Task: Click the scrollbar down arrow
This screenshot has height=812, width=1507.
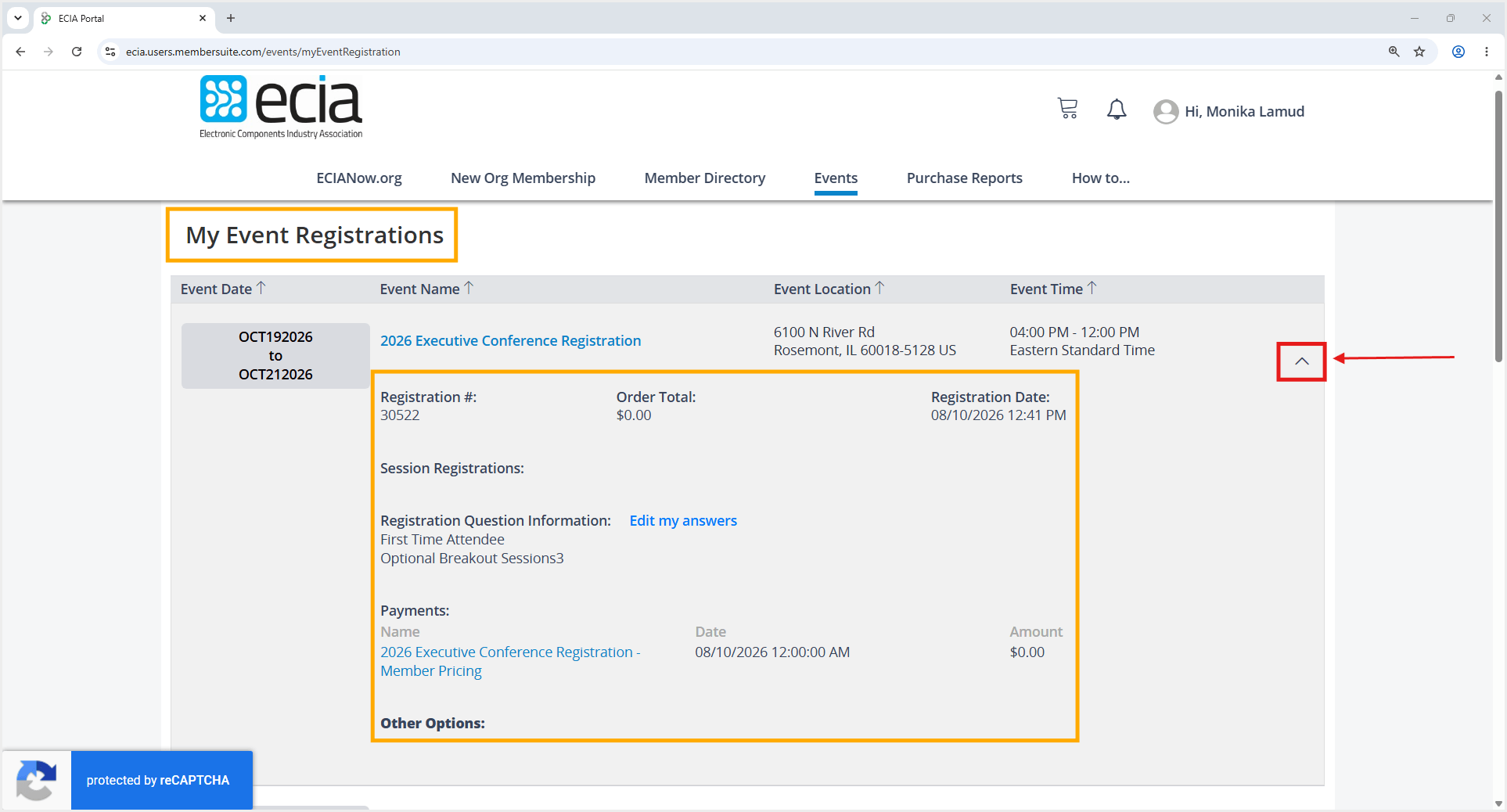Action: [x=1498, y=803]
